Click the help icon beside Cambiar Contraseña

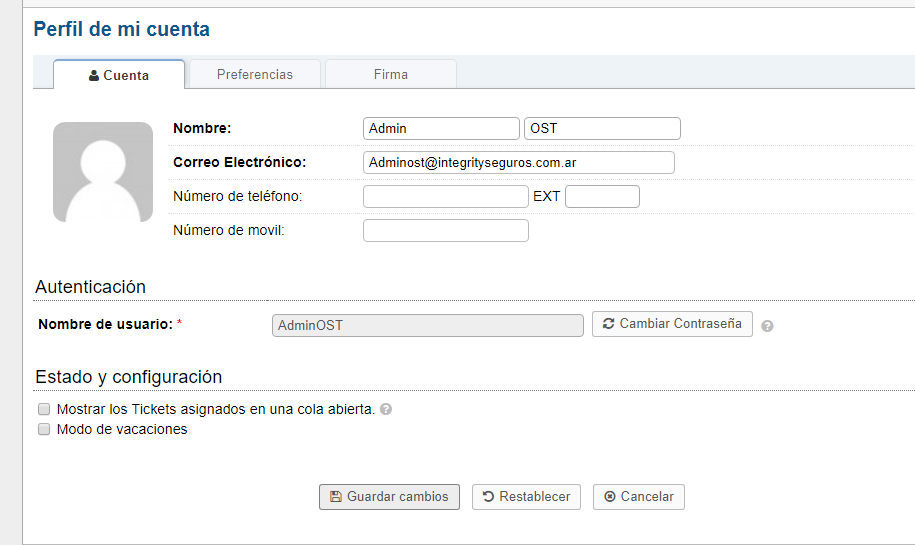click(767, 326)
